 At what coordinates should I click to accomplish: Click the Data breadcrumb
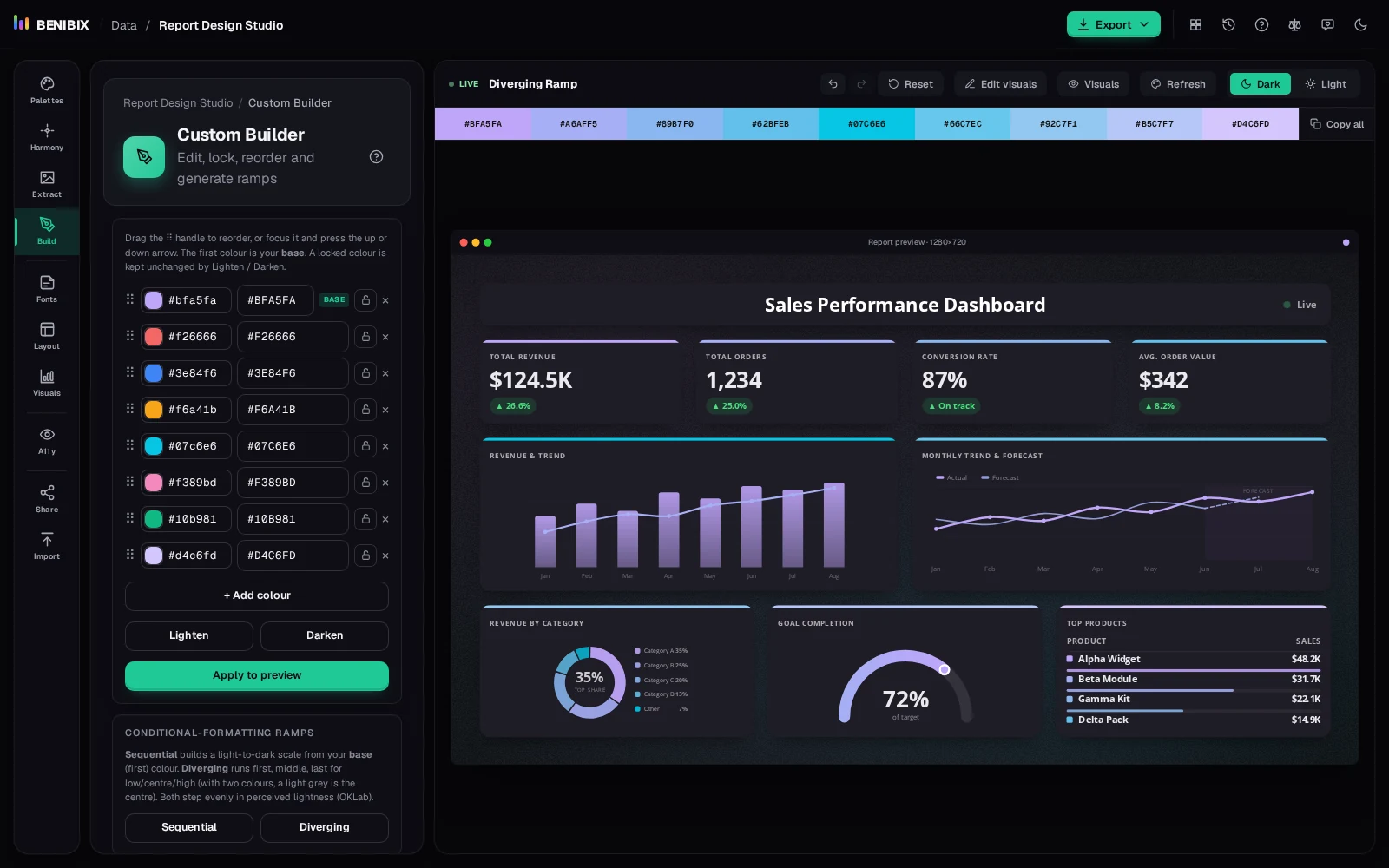(124, 25)
